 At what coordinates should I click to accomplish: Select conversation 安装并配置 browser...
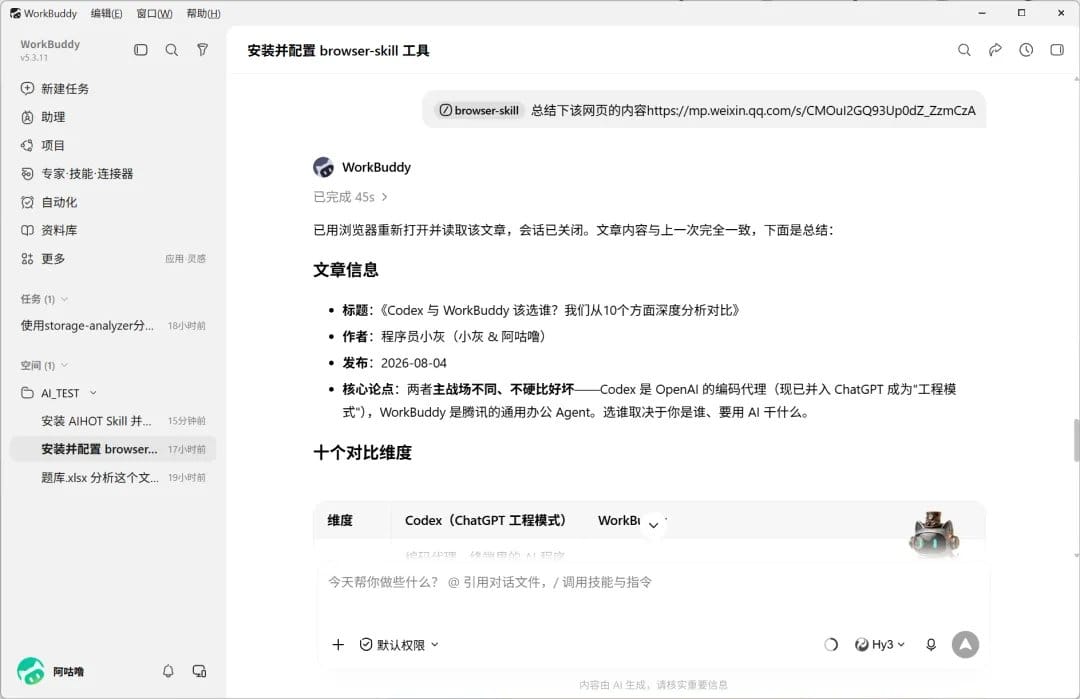point(113,448)
